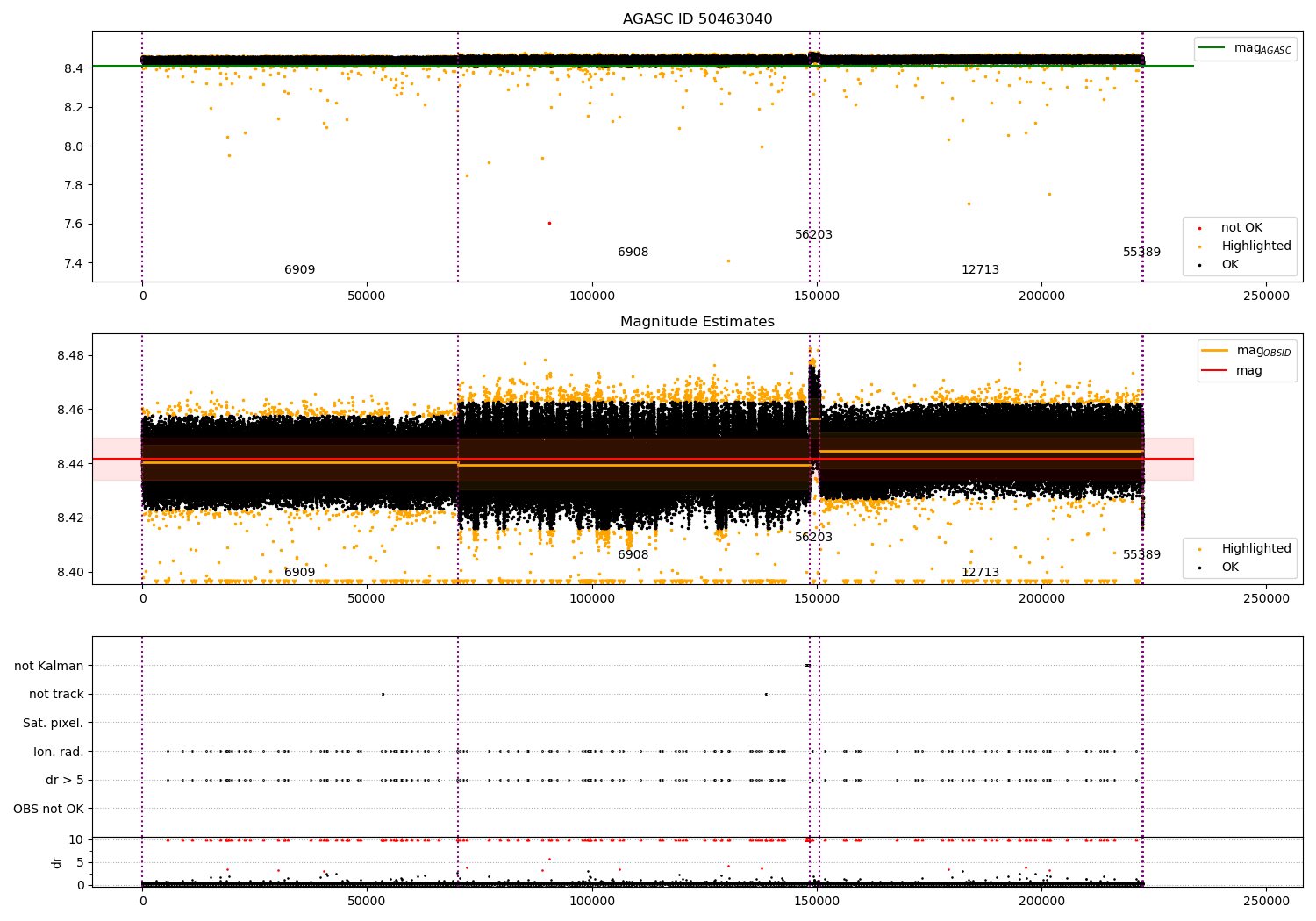Screen dimensions: 1316x921
Task: Click the title 'AGASC ID 50463040'
Action: point(697,19)
